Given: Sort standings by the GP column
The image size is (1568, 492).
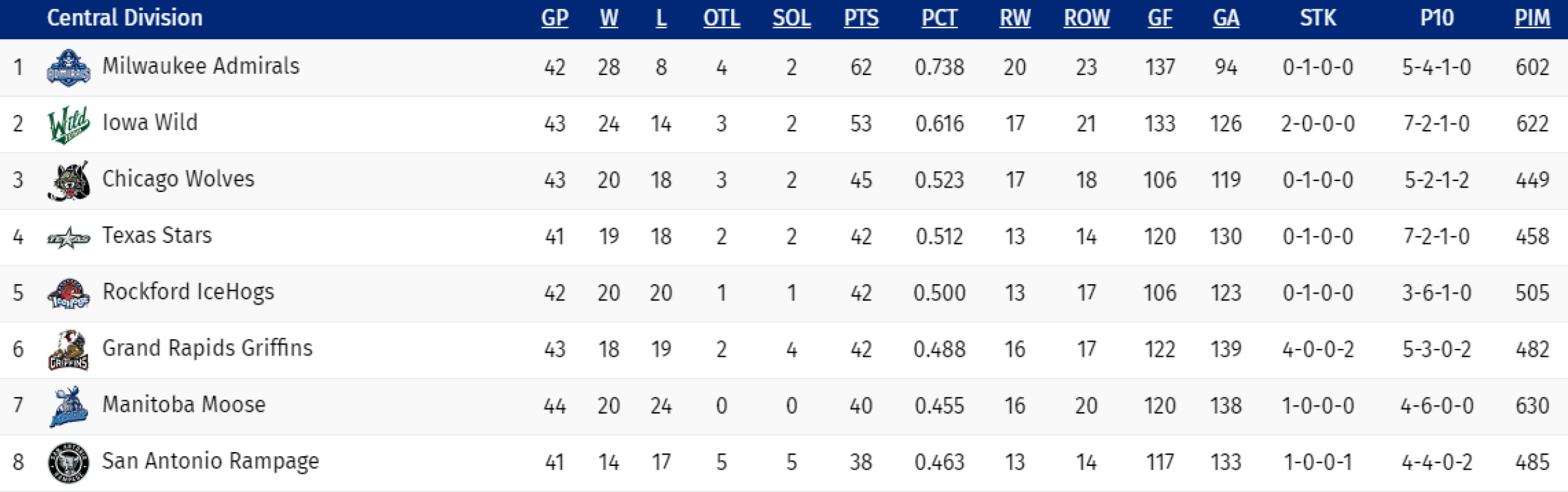Looking at the screenshot, I should 555,18.
